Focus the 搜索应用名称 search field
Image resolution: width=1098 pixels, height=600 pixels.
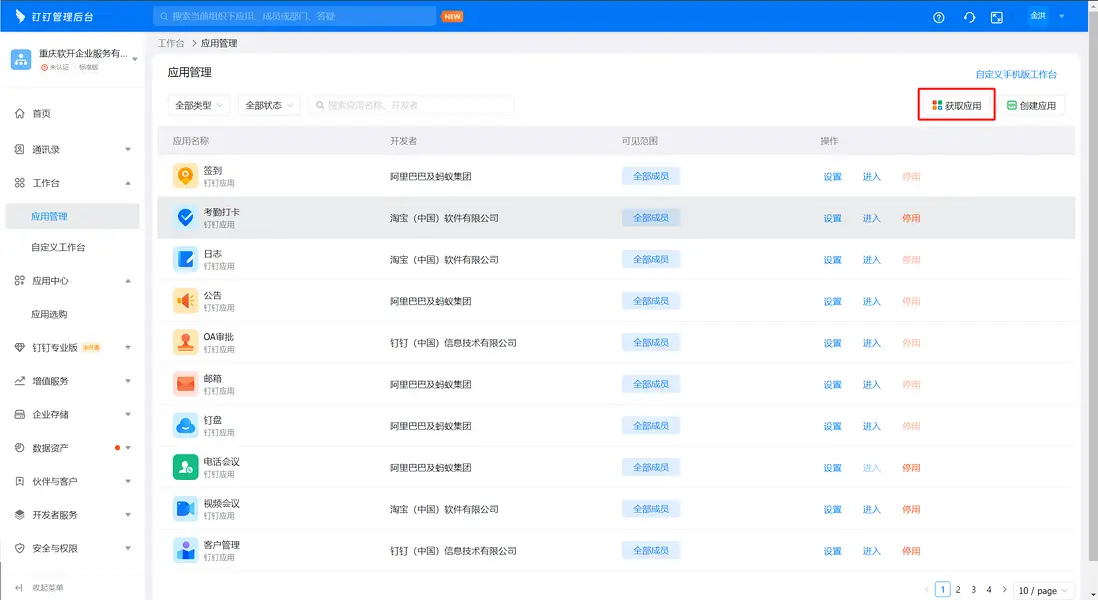click(412, 105)
